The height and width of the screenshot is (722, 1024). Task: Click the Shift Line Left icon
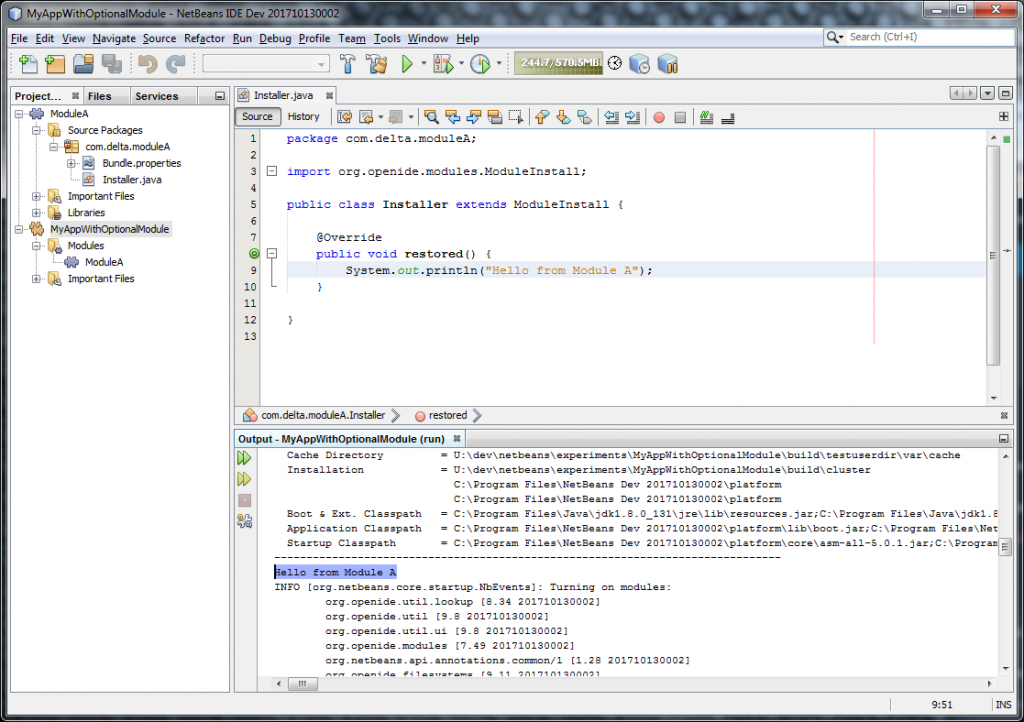tap(611, 118)
